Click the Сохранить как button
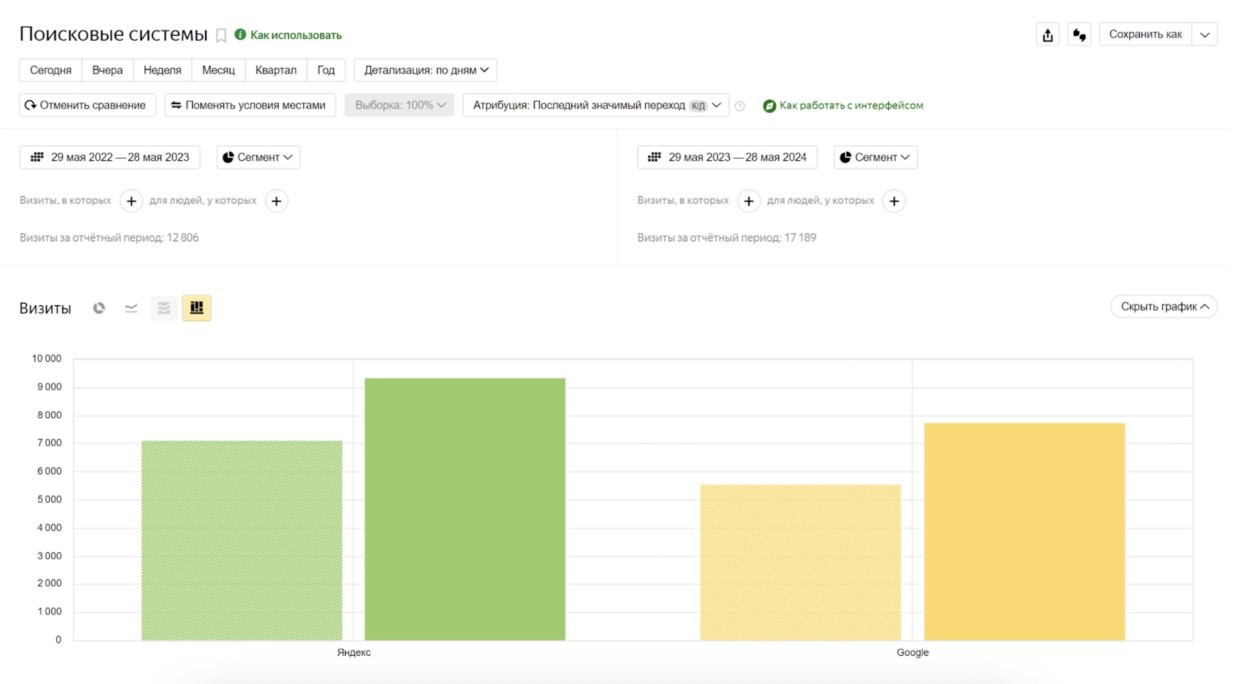The image size is (1252, 684). 1145,34
